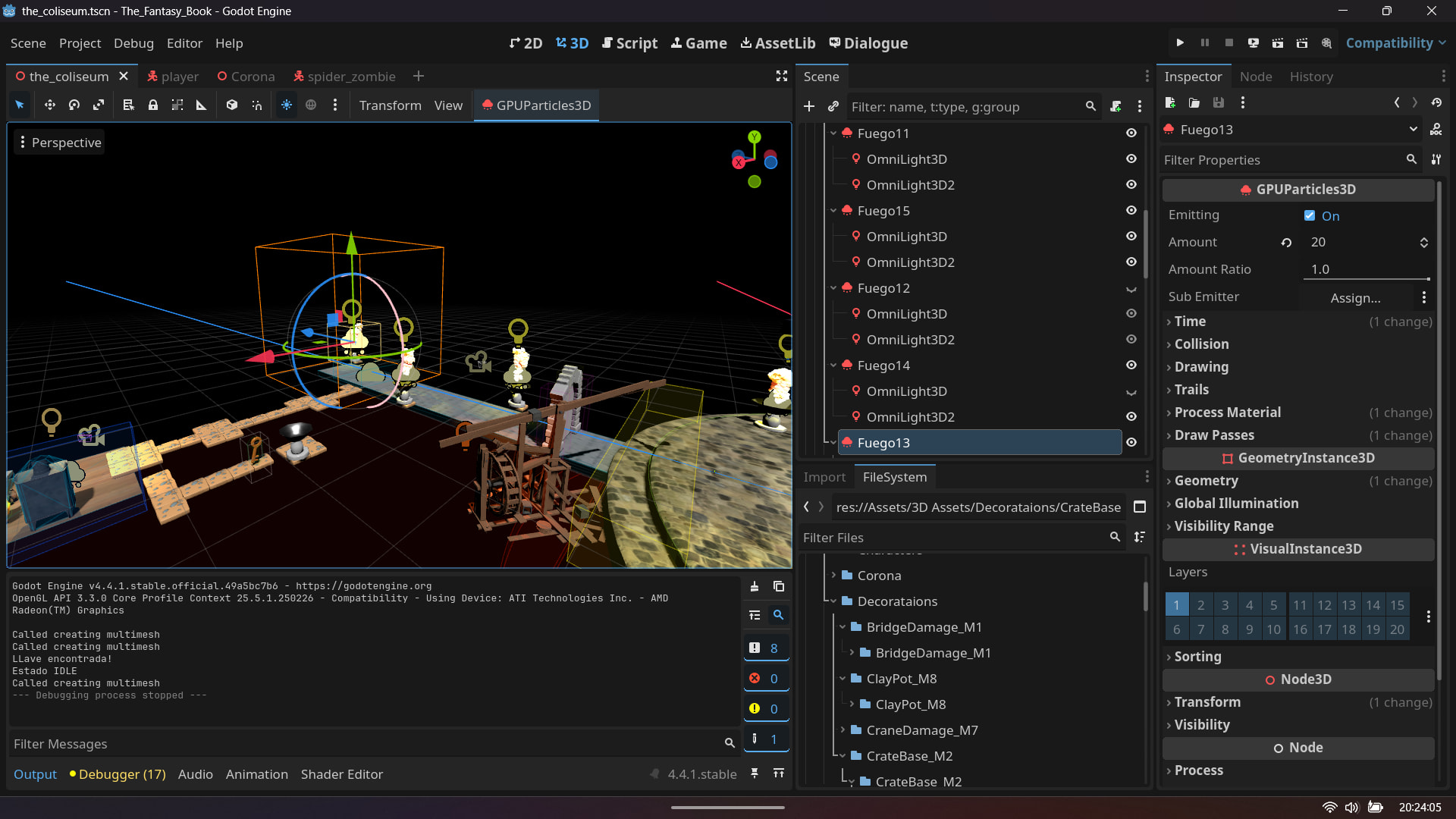Open the Debug menu
Viewport: 1456px width, 819px height.
tap(133, 43)
